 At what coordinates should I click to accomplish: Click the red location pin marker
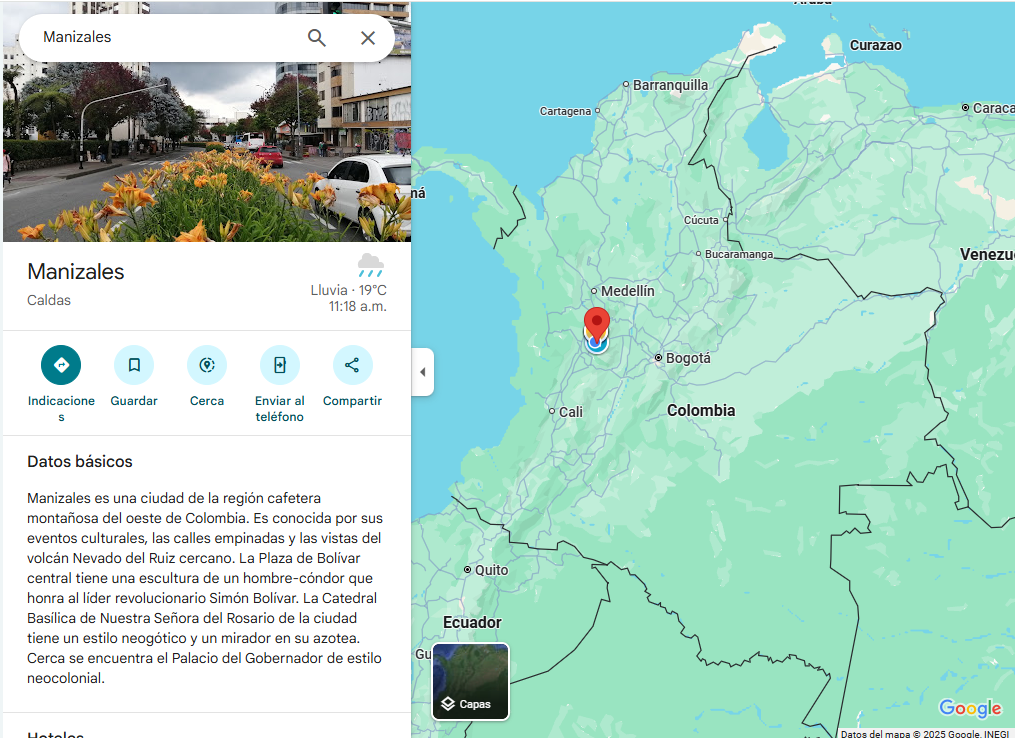click(x=597, y=324)
